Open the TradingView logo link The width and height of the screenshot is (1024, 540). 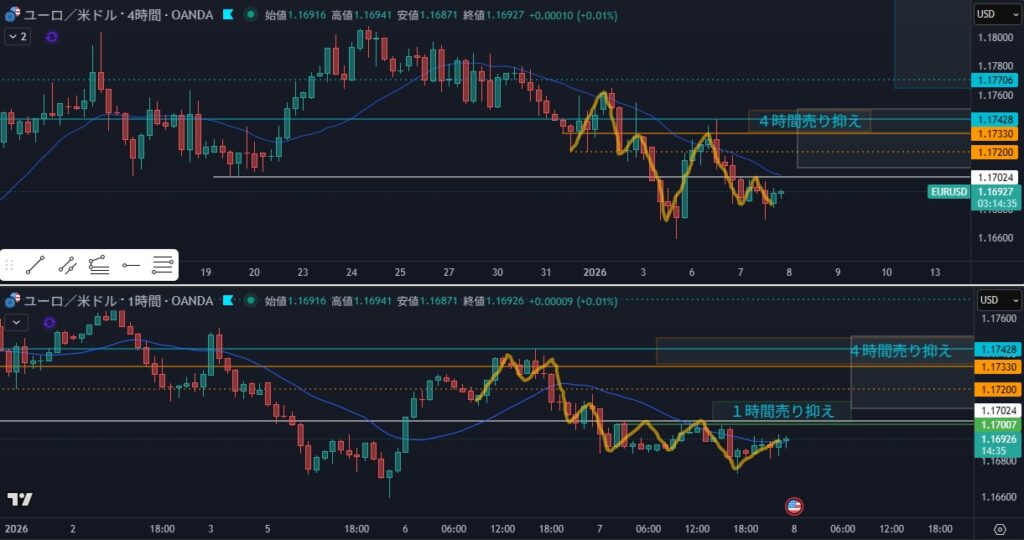19,500
